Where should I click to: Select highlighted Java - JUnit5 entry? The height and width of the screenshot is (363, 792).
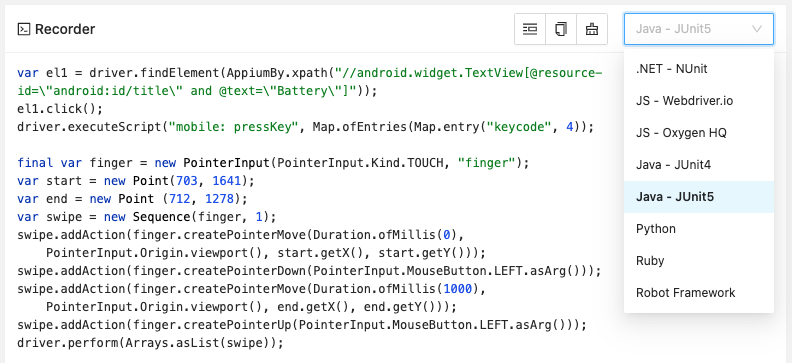point(699,197)
